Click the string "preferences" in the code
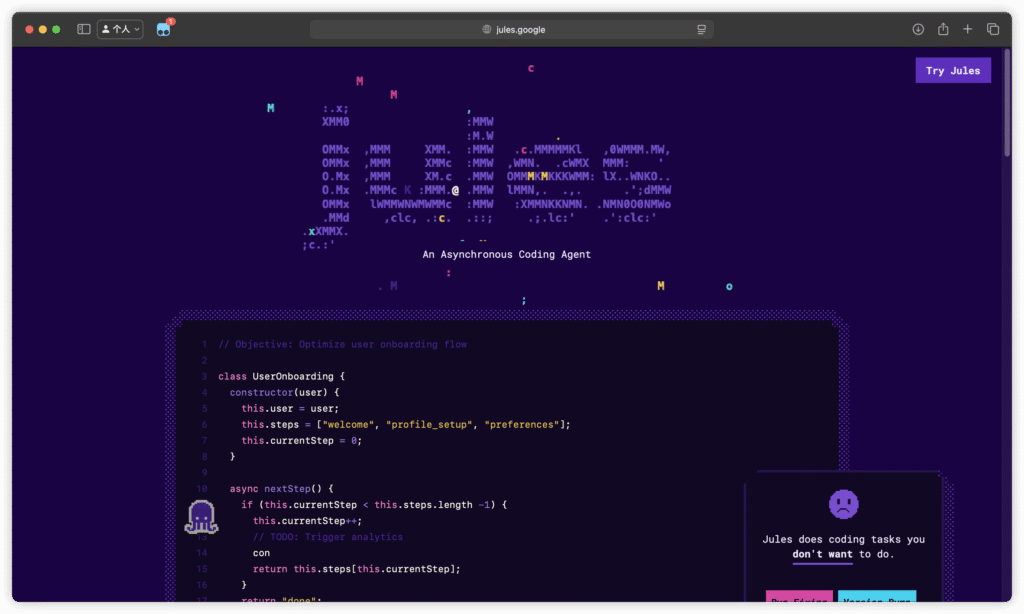 click(x=522, y=425)
